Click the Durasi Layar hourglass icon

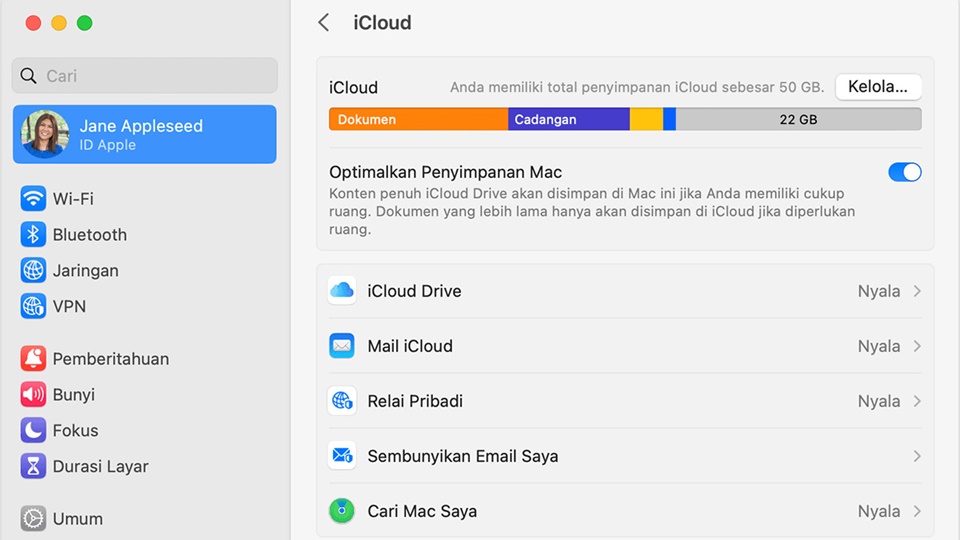[33, 466]
